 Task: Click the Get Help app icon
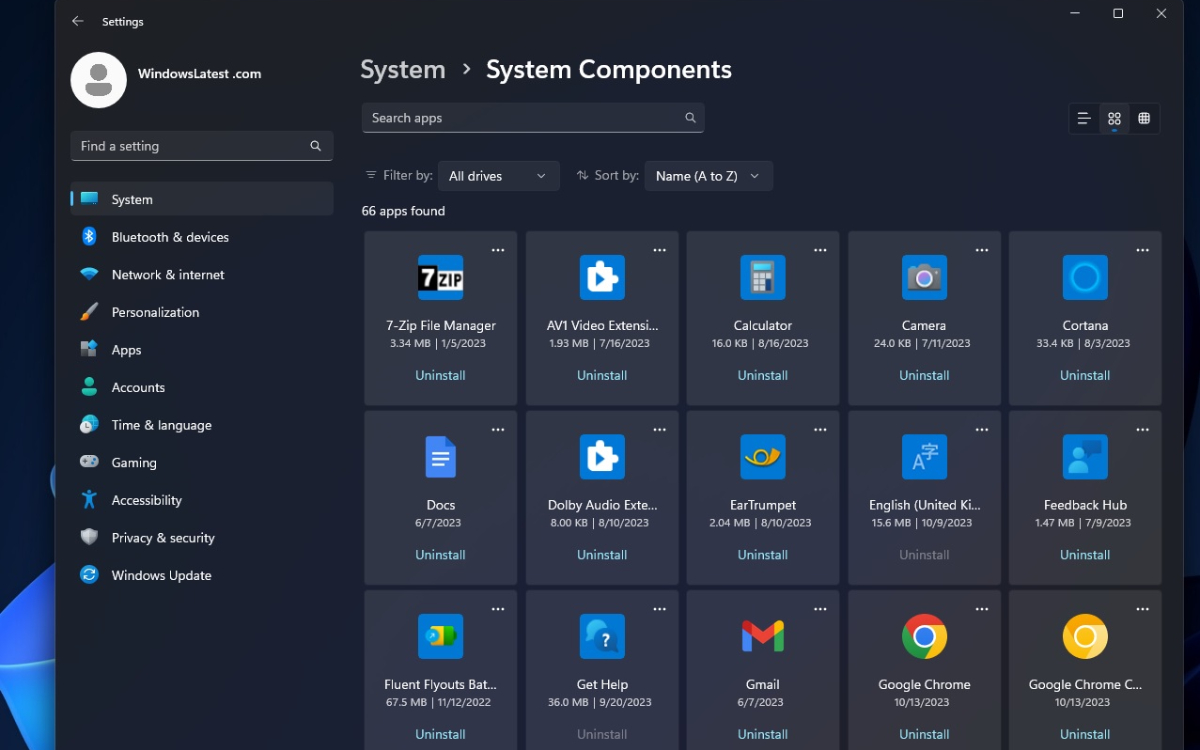(x=602, y=636)
